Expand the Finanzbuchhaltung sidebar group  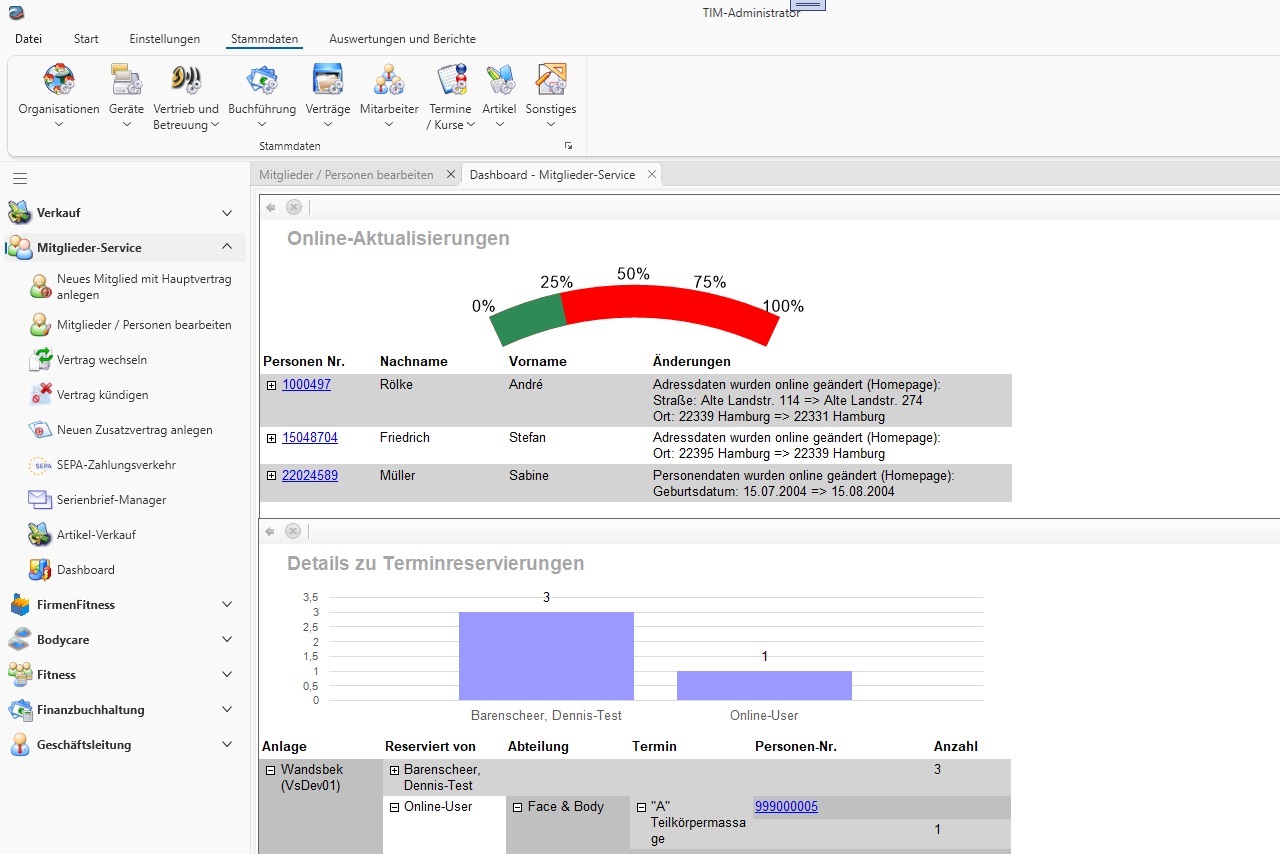point(226,709)
